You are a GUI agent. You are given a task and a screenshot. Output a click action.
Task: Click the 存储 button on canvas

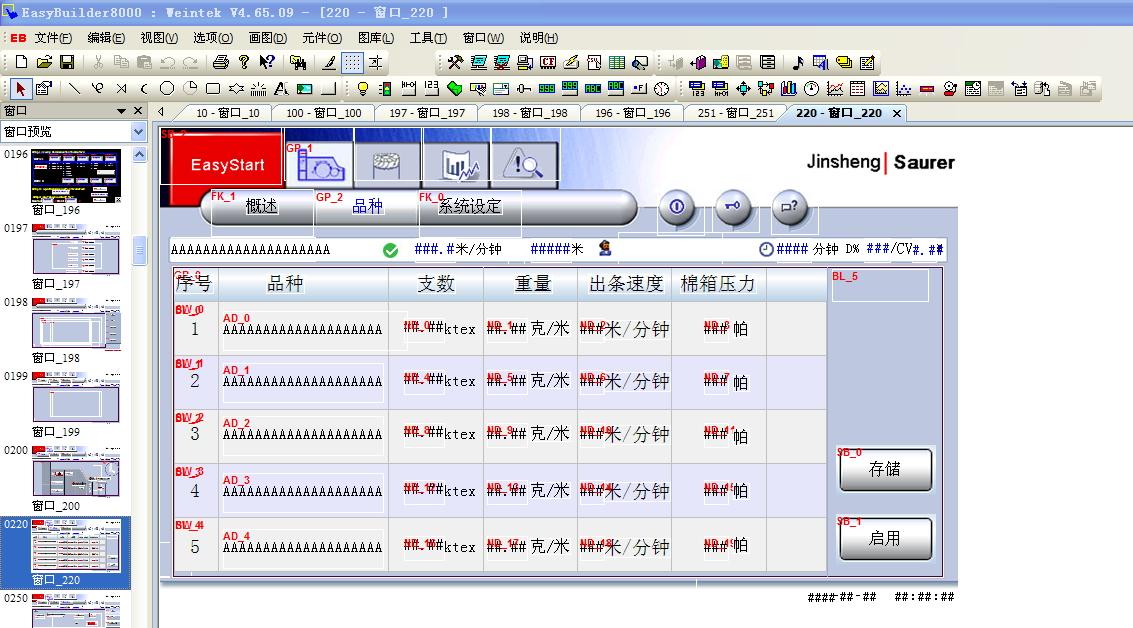pos(885,469)
